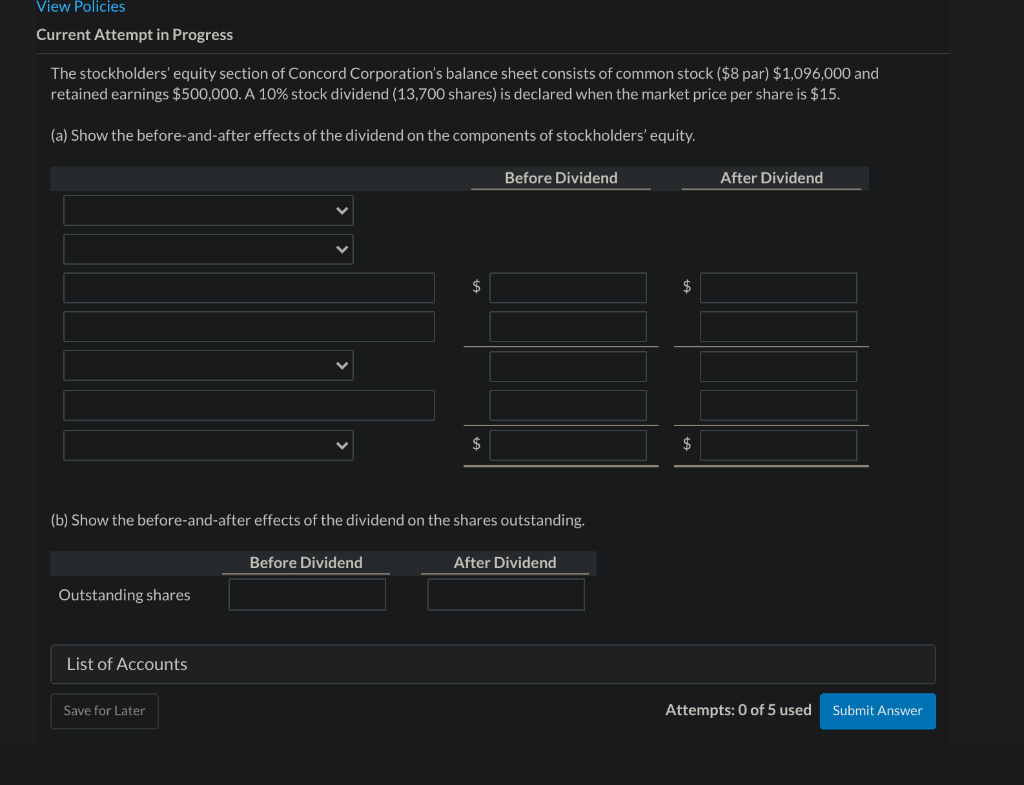The image size is (1024, 785).
Task: Select the fourth-row account label text field
Action: coord(249,326)
